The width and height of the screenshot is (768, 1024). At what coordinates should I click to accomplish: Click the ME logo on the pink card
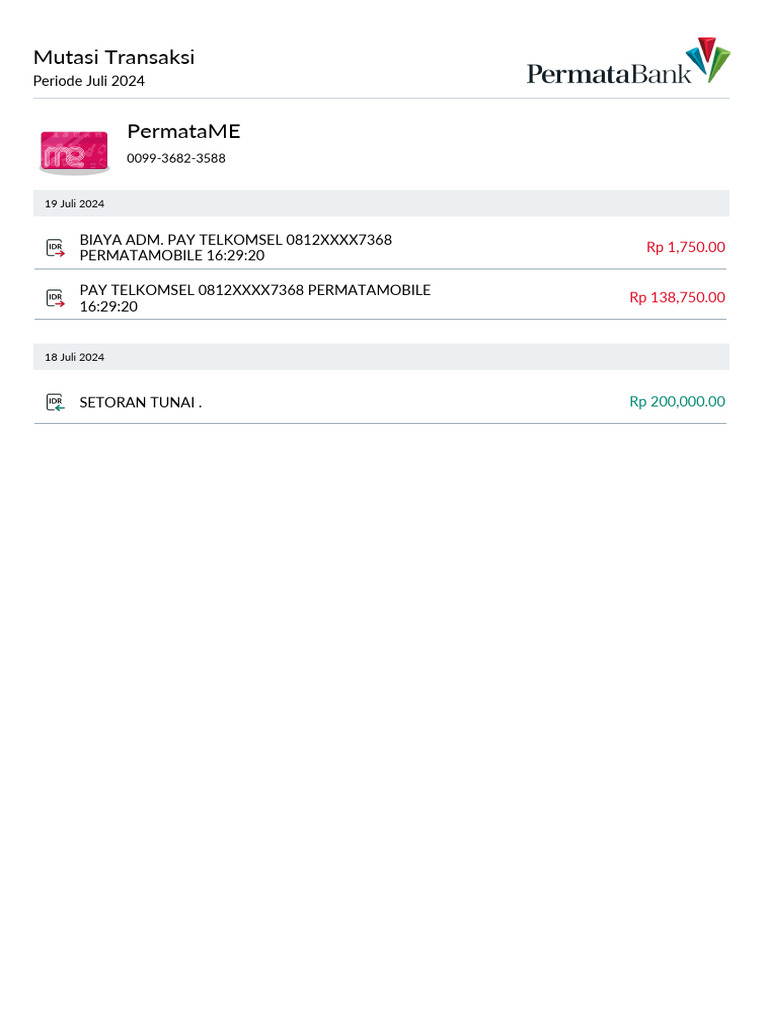65,156
